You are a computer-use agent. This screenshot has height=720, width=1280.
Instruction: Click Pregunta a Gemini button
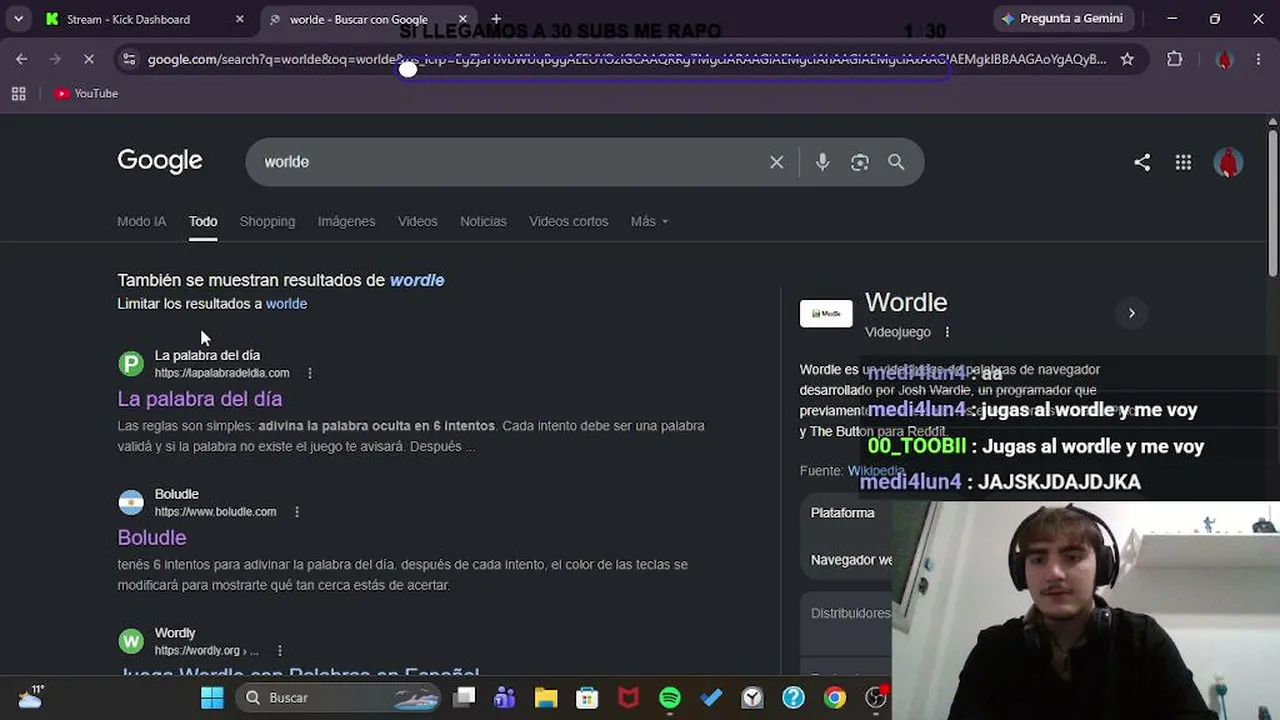(1062, 19)
